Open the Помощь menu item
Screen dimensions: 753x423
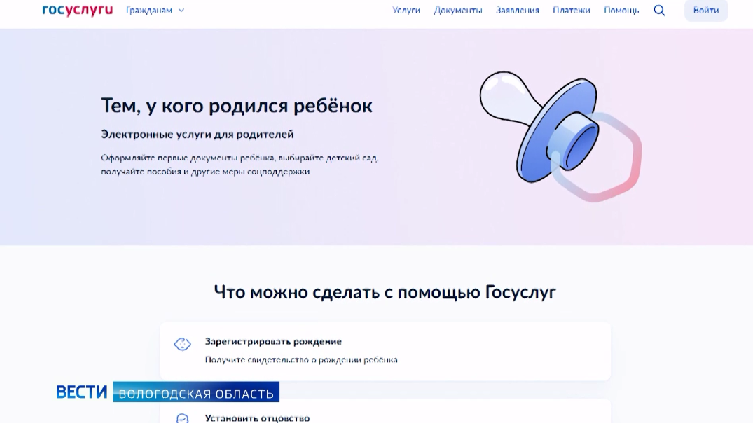tap(621, 10)
